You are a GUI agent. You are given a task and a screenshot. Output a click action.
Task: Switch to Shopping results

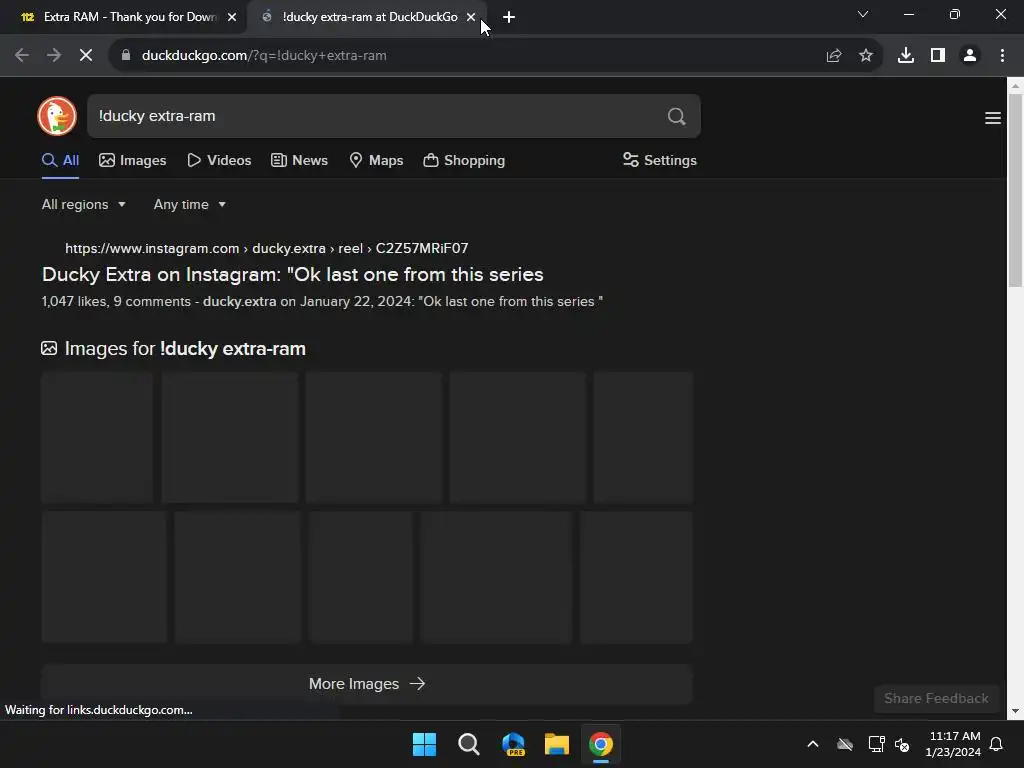point(464,161)
